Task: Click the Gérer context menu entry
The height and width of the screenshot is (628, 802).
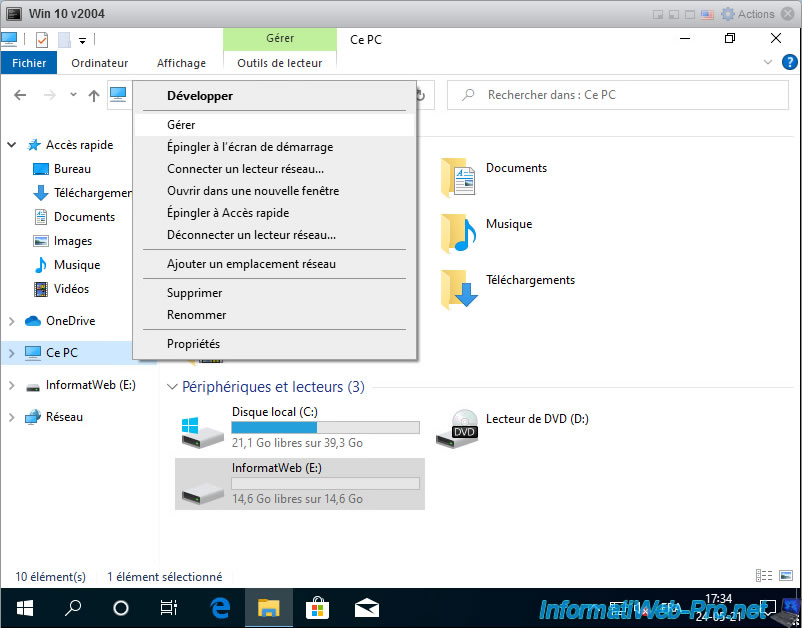Action: [181, 125]
